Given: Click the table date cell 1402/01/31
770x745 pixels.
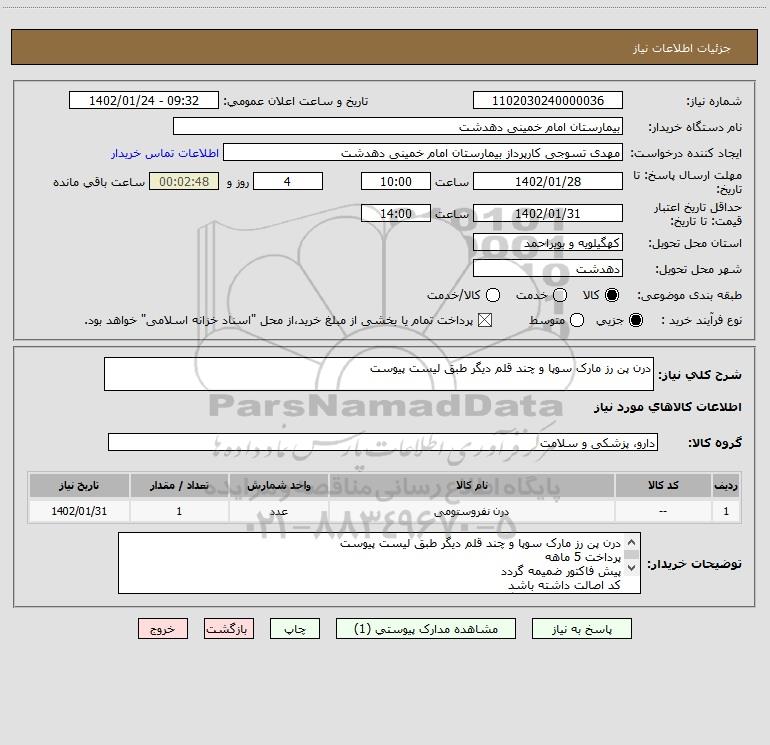Looking at the screenshot, I should [x=79, y=511].
